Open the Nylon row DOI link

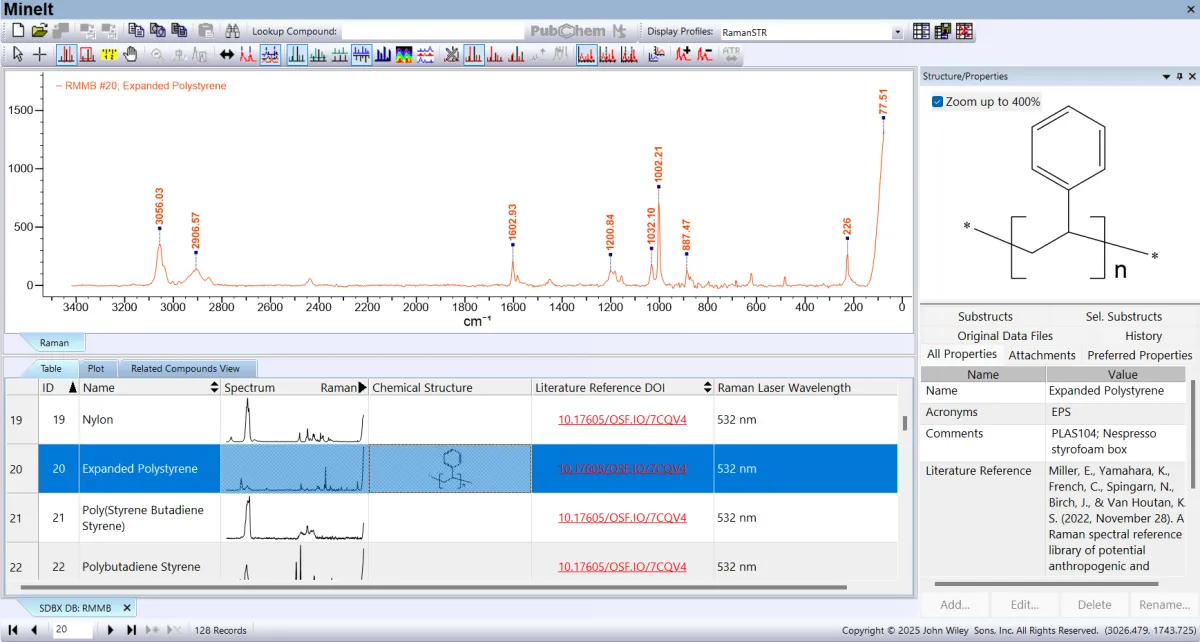622,420
